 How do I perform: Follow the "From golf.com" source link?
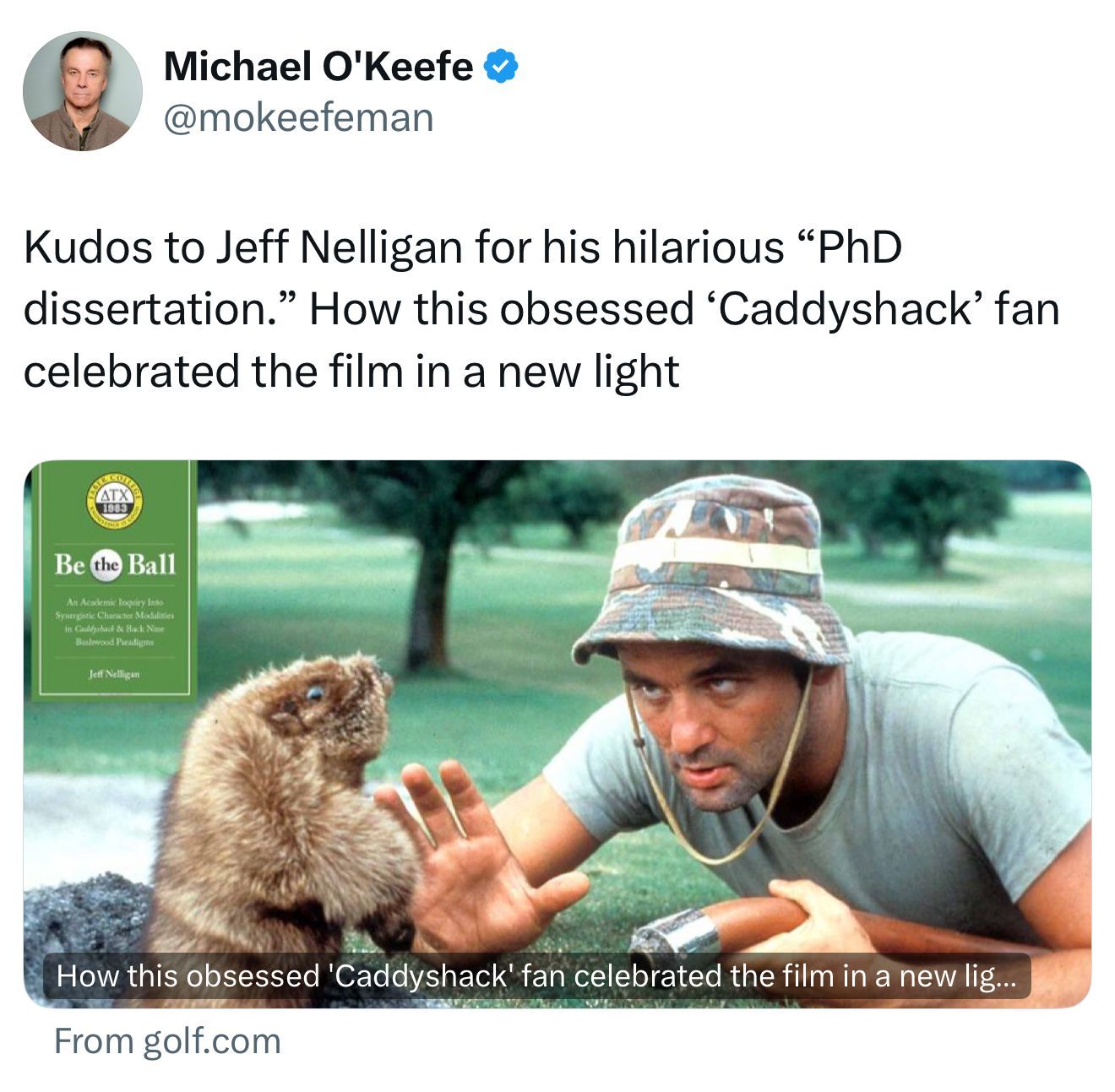pos(167,1041)
